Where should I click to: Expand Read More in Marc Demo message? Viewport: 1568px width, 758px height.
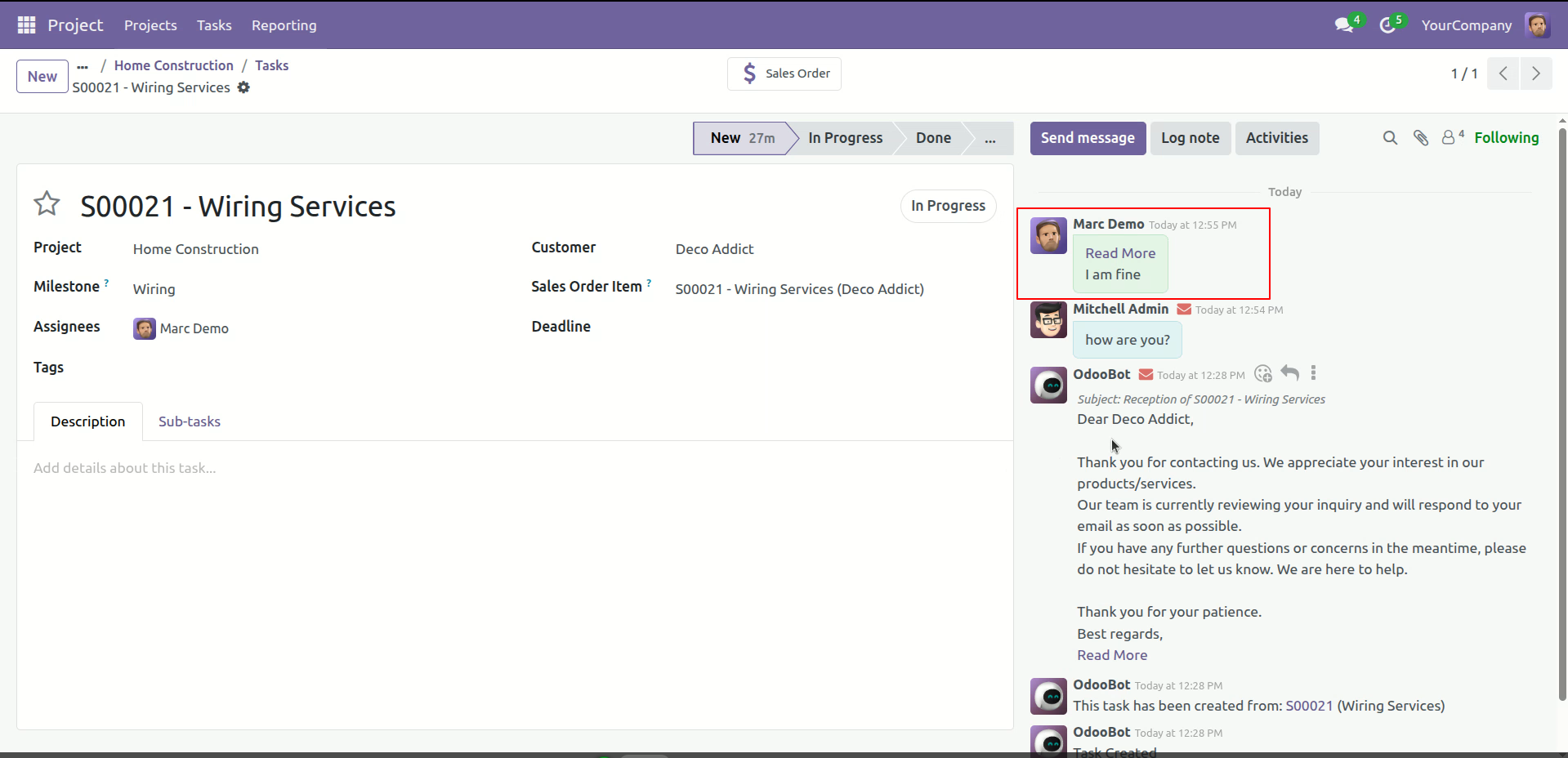click(1120, 253)
